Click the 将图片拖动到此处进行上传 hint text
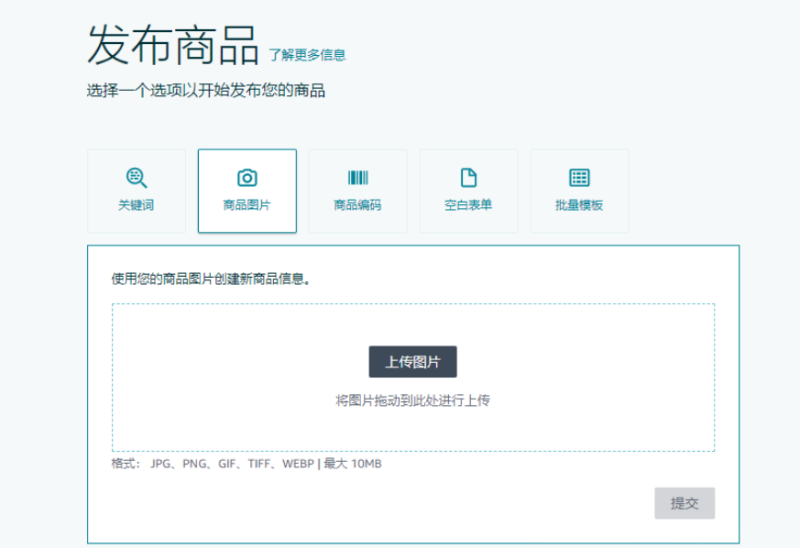 point(412,400)
